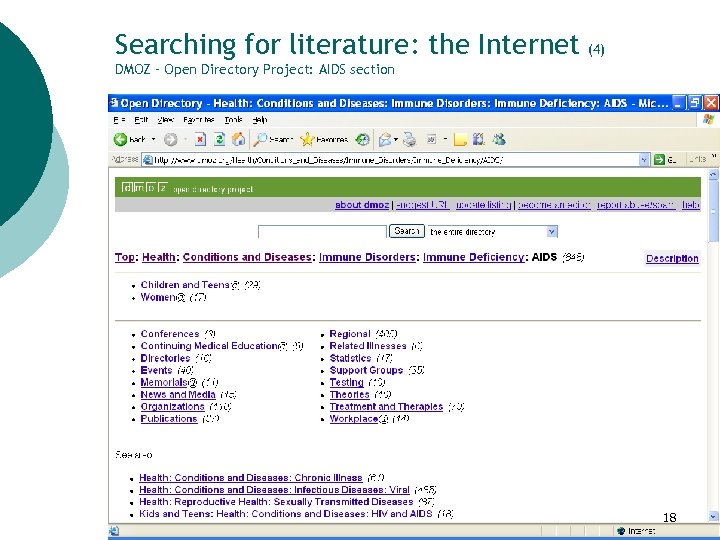Click the dmoz logo in green banner
Viewport: 720px width, 540px height.
point(144,187)
